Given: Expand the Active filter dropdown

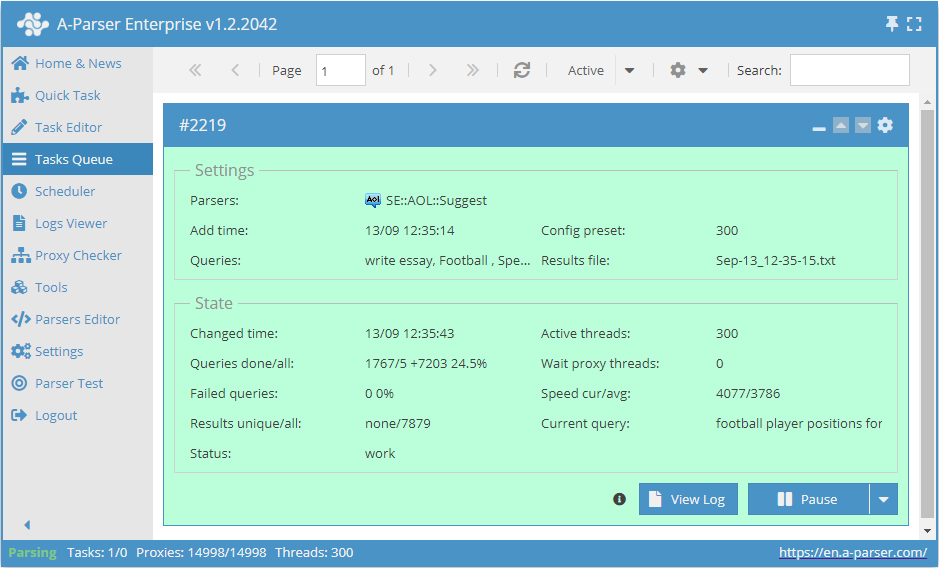Looking at the screenshot, I should pos(630,70).
